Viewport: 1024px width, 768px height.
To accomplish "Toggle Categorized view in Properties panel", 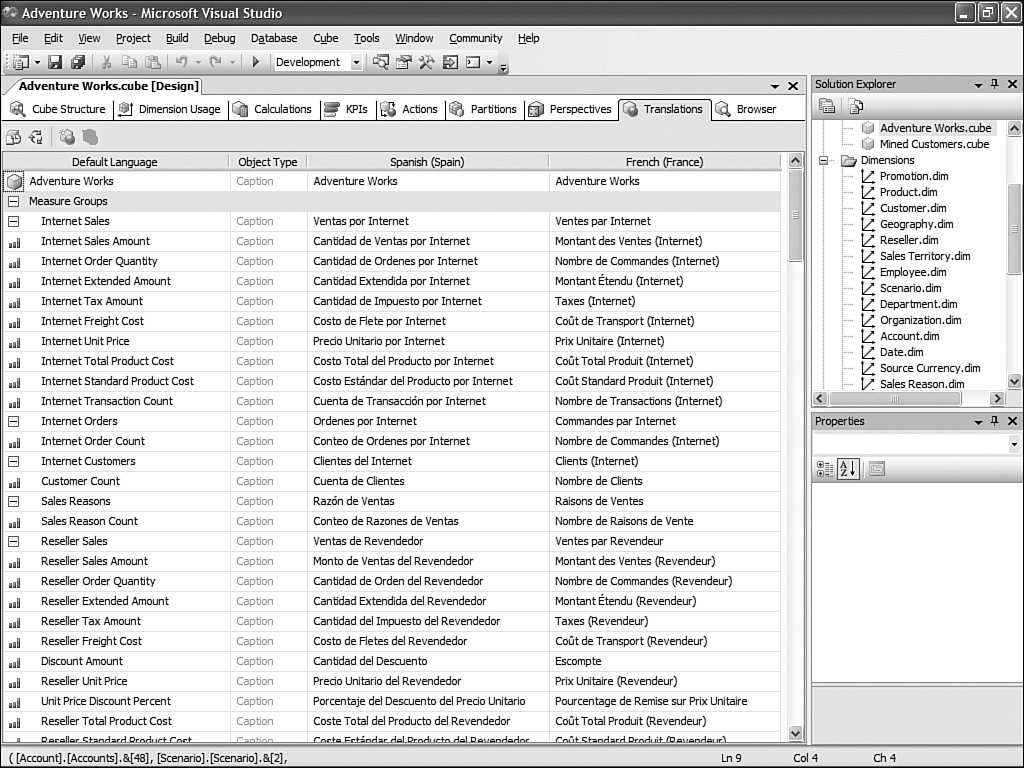I will click(825, 469).
